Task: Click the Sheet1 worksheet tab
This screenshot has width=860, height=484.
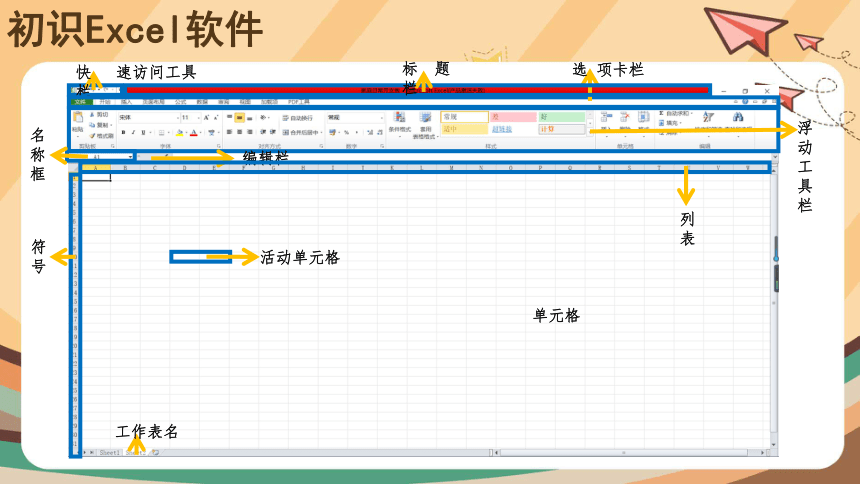Action: [x=109, y=453]
